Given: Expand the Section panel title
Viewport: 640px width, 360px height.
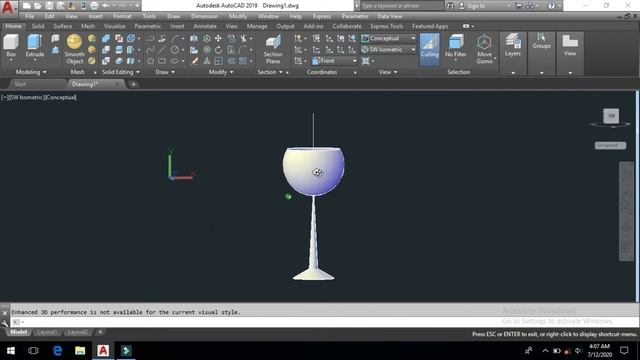Looking at the screenshot, I should (270, 72).
